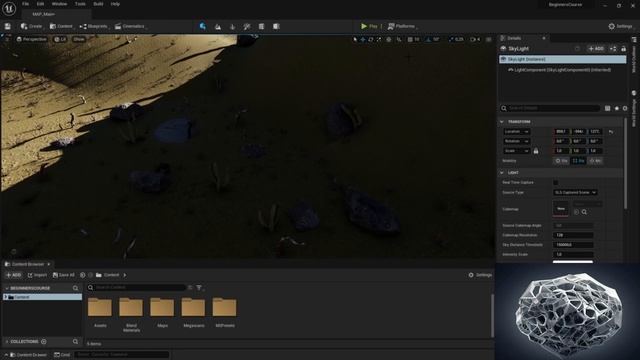
Task: Collapse the Light section
Action: [502, 173]
